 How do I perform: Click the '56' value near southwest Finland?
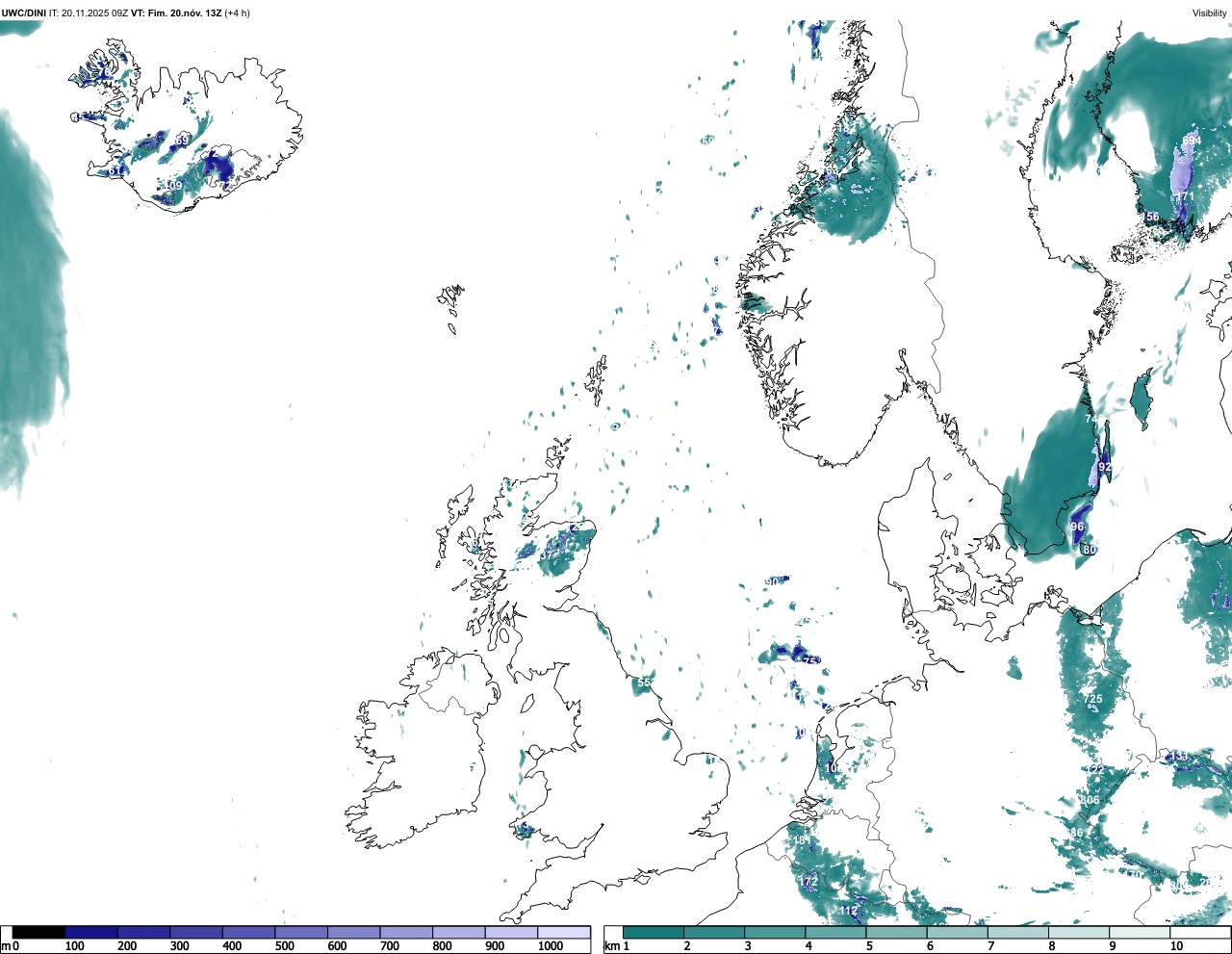point(1152,217)
